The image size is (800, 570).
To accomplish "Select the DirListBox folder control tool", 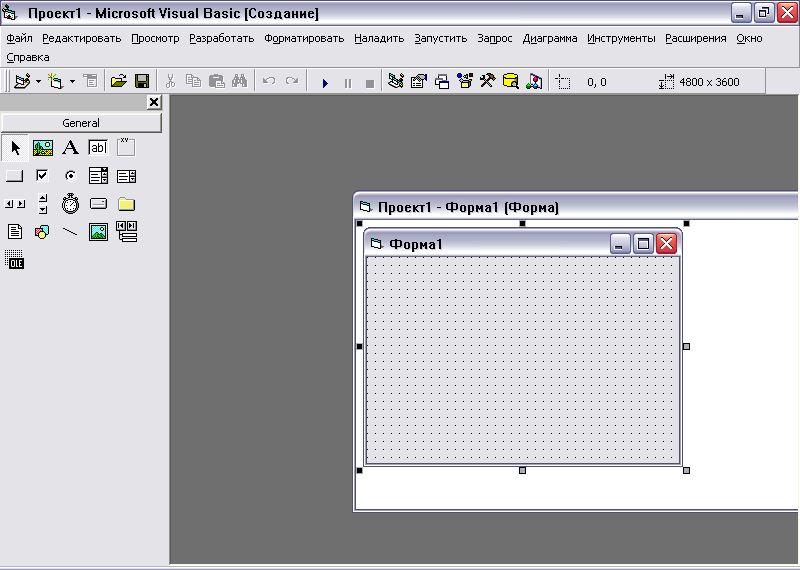I will 126,204.
